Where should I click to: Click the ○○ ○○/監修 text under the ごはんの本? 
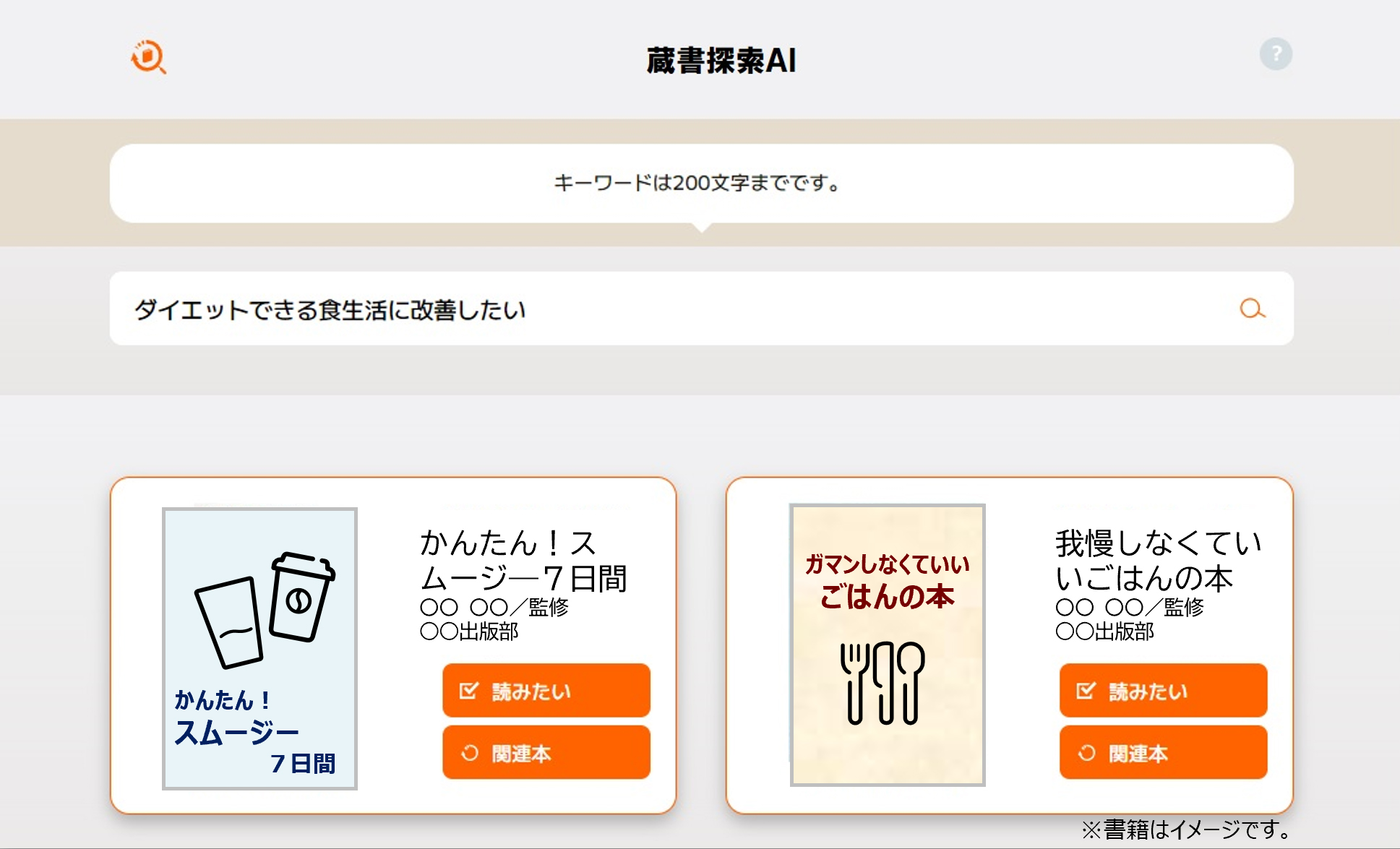[x=1130, y=607]
